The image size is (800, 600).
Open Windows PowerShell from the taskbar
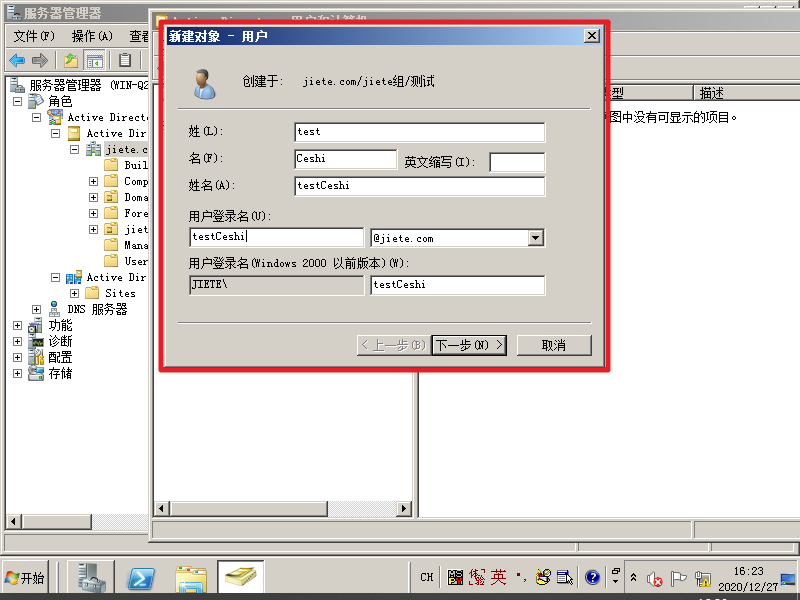coord(140,577)
